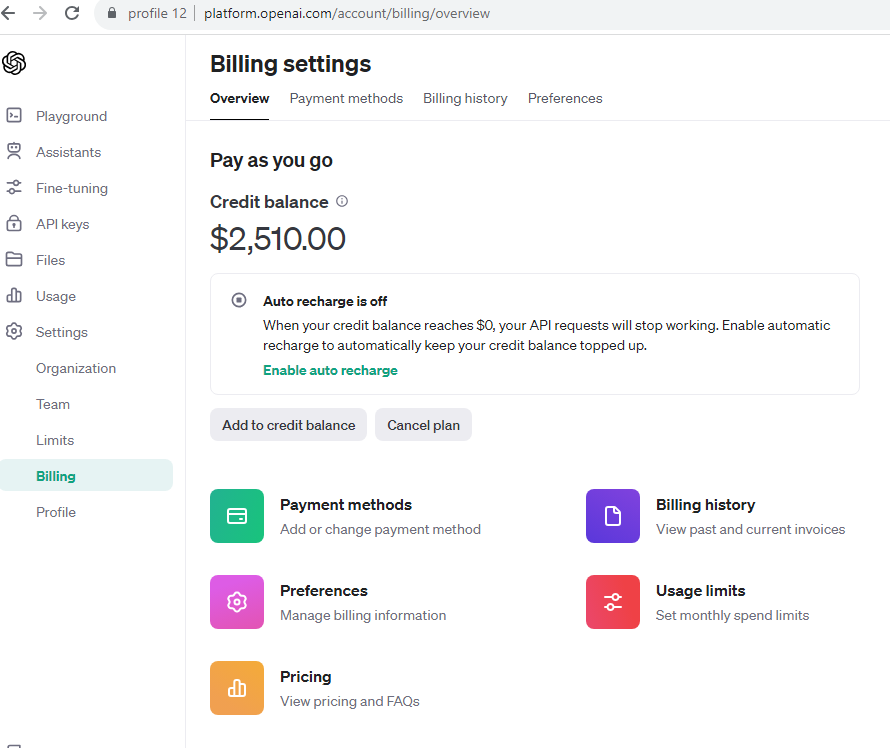
Task: Click the OpenAI logo icon
Action: click(x=14, y=63)
